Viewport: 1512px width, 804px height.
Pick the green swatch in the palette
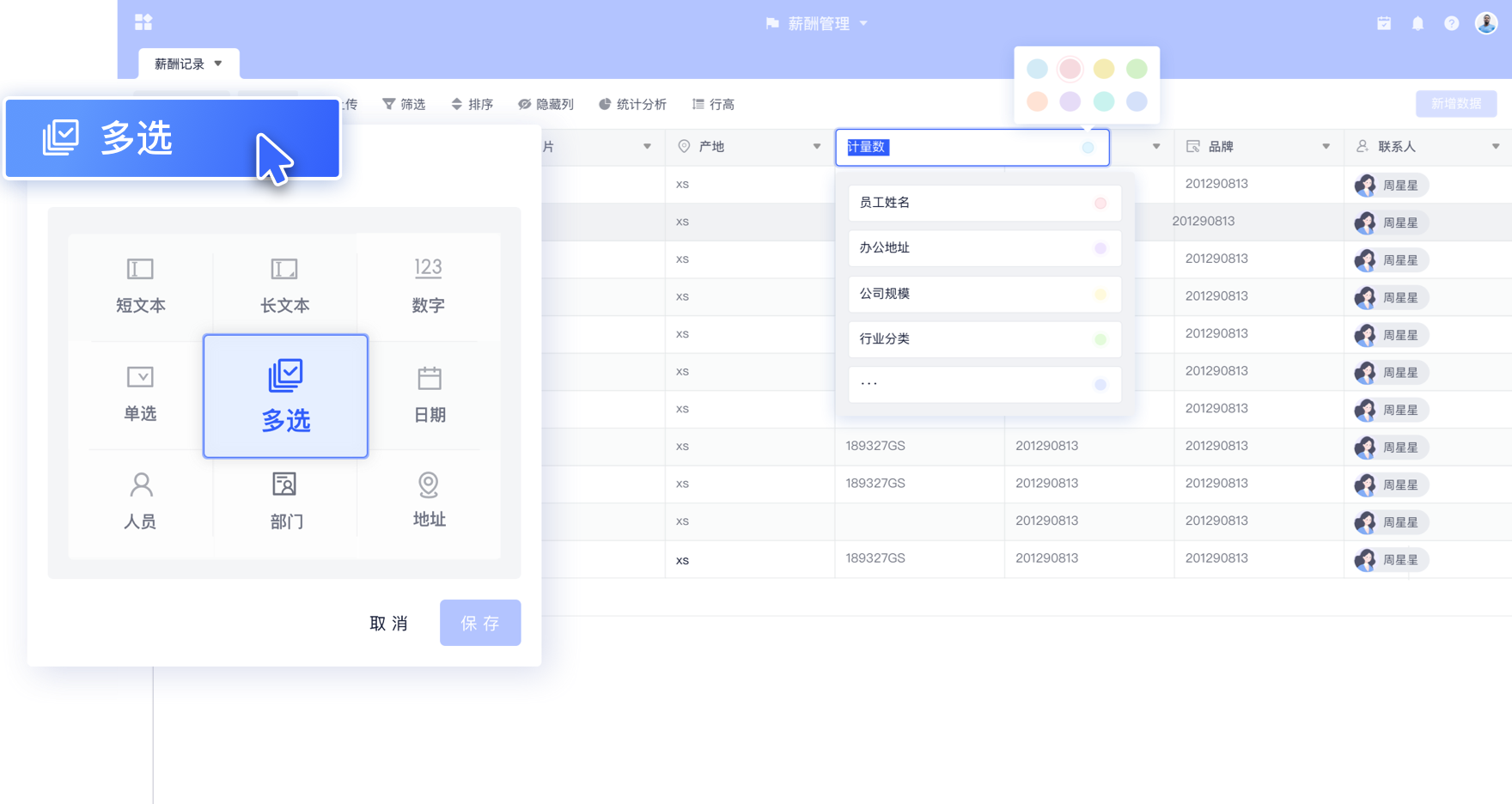tap(1137, 69)
